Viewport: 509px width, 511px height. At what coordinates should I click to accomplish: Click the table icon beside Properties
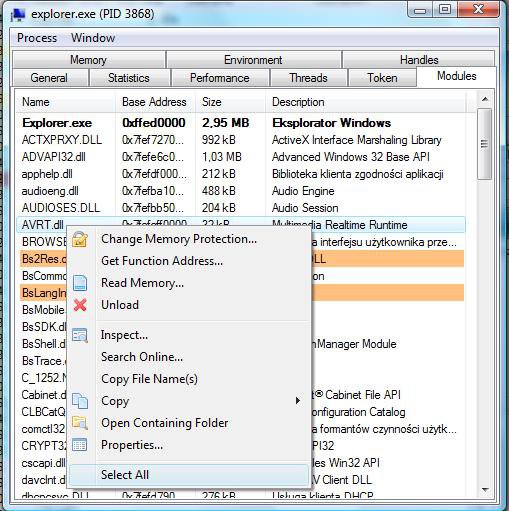click(80, 445)
